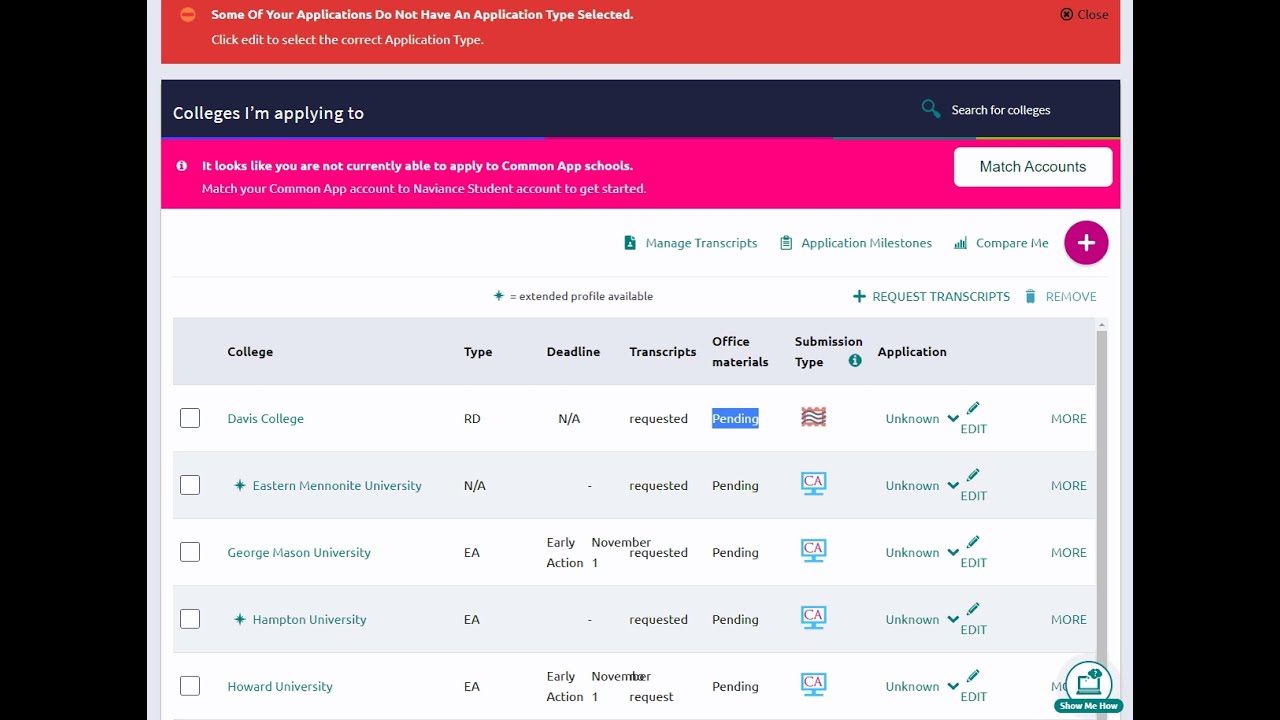Click the table scrollbar
Viewport: 1280px width, 720px height.
(1102, 500)
